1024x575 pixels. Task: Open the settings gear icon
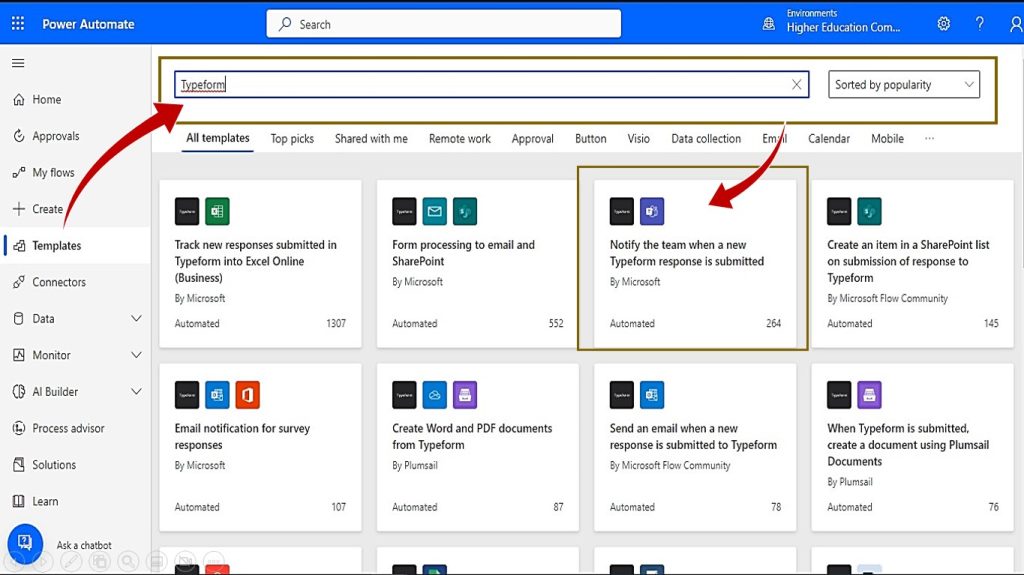click(x=944, y=24)
